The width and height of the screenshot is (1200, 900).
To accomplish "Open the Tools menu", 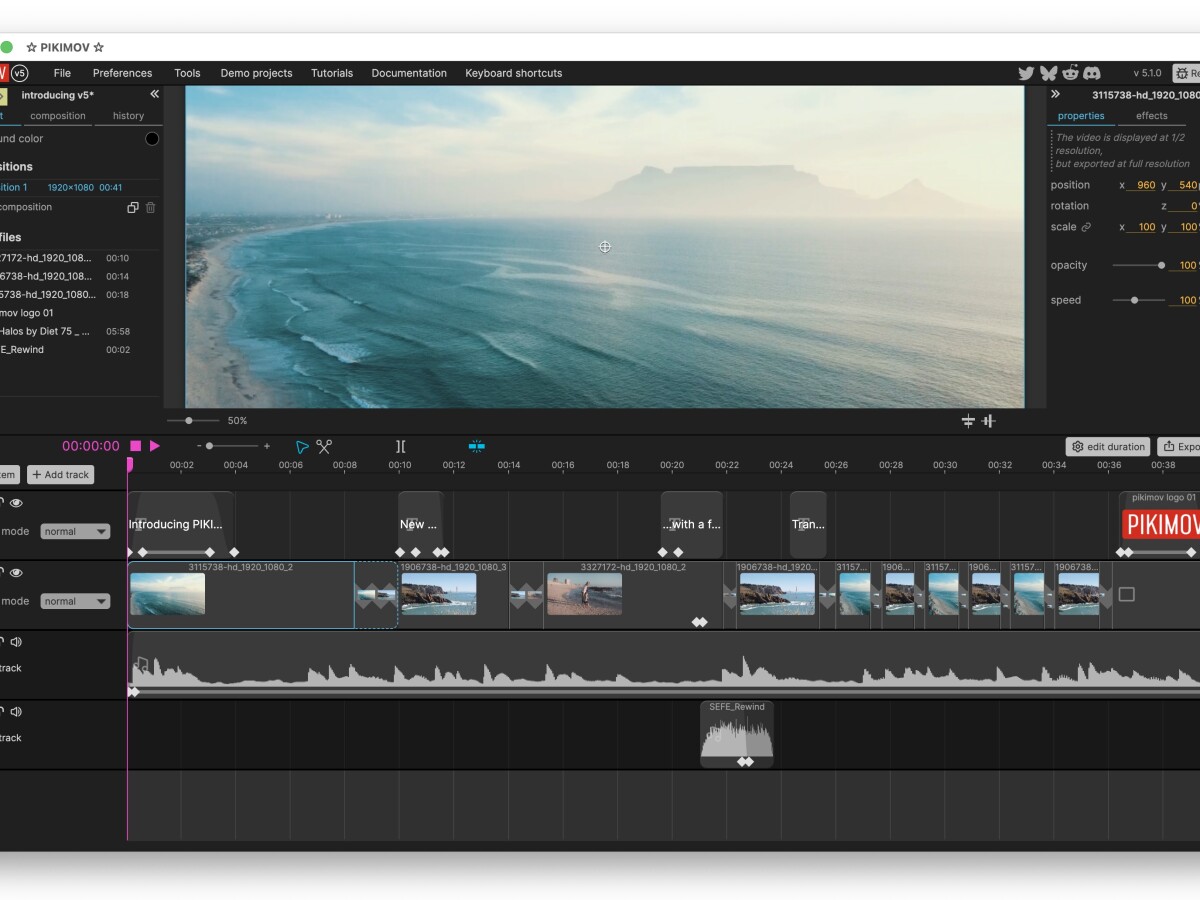I will [x=187, y=73].
